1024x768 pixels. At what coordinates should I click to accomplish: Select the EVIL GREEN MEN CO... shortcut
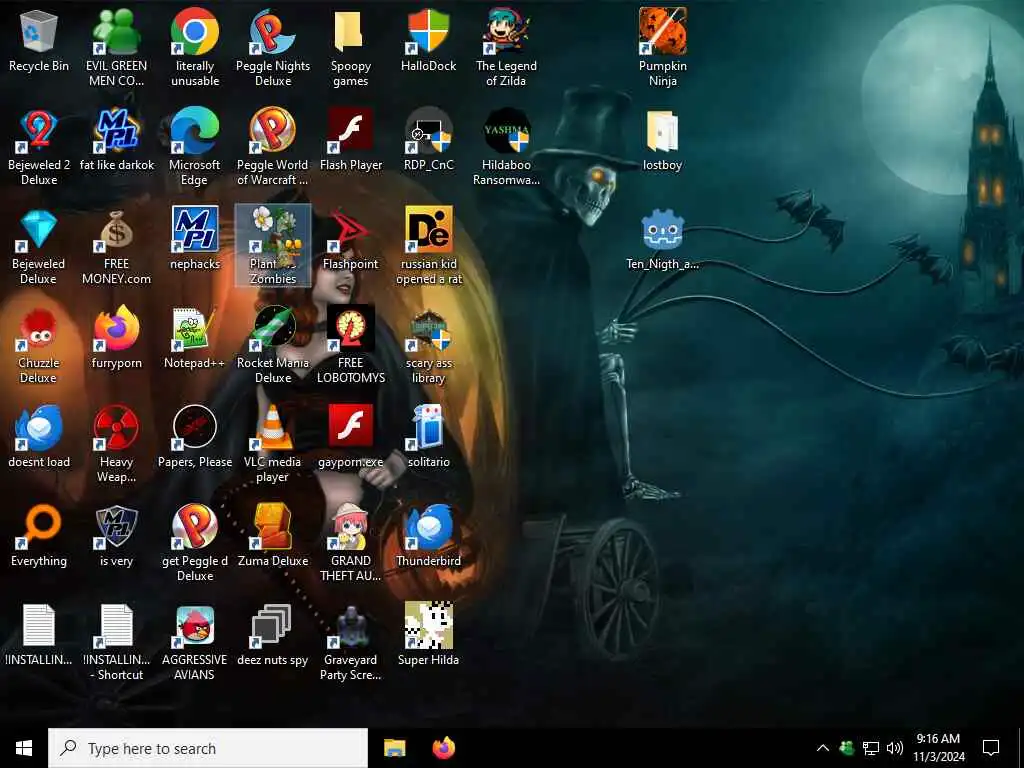click(x=116, y=47)
